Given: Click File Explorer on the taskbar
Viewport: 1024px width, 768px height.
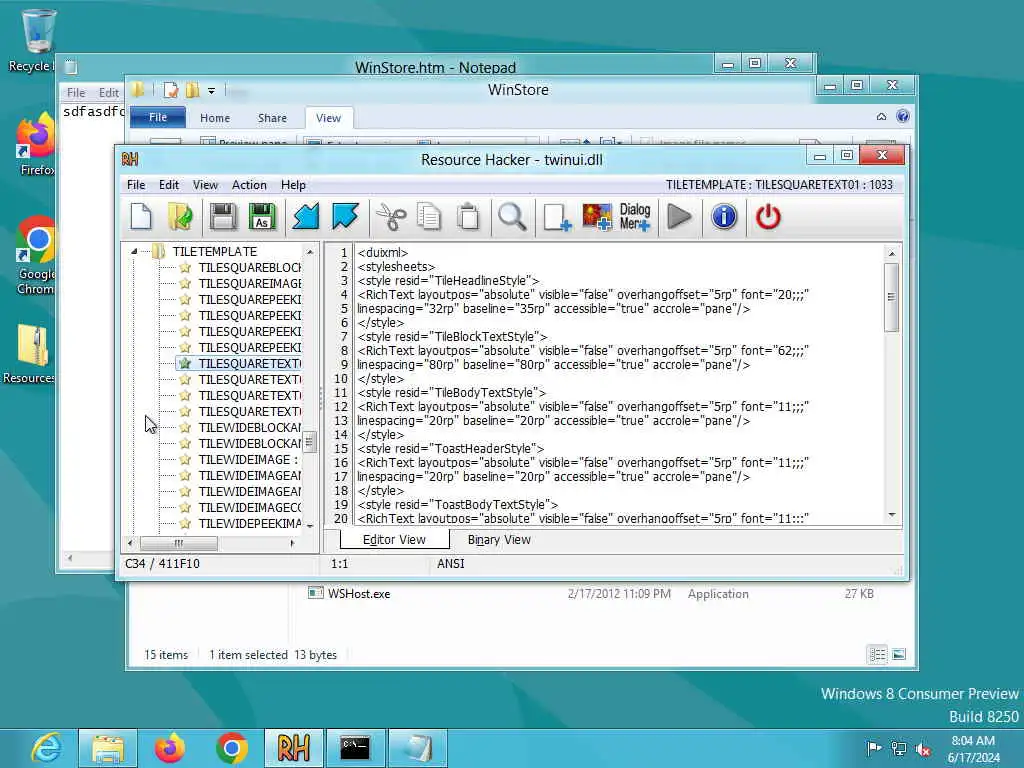Looking at the screenshot, I should click(x=108, y=748).
